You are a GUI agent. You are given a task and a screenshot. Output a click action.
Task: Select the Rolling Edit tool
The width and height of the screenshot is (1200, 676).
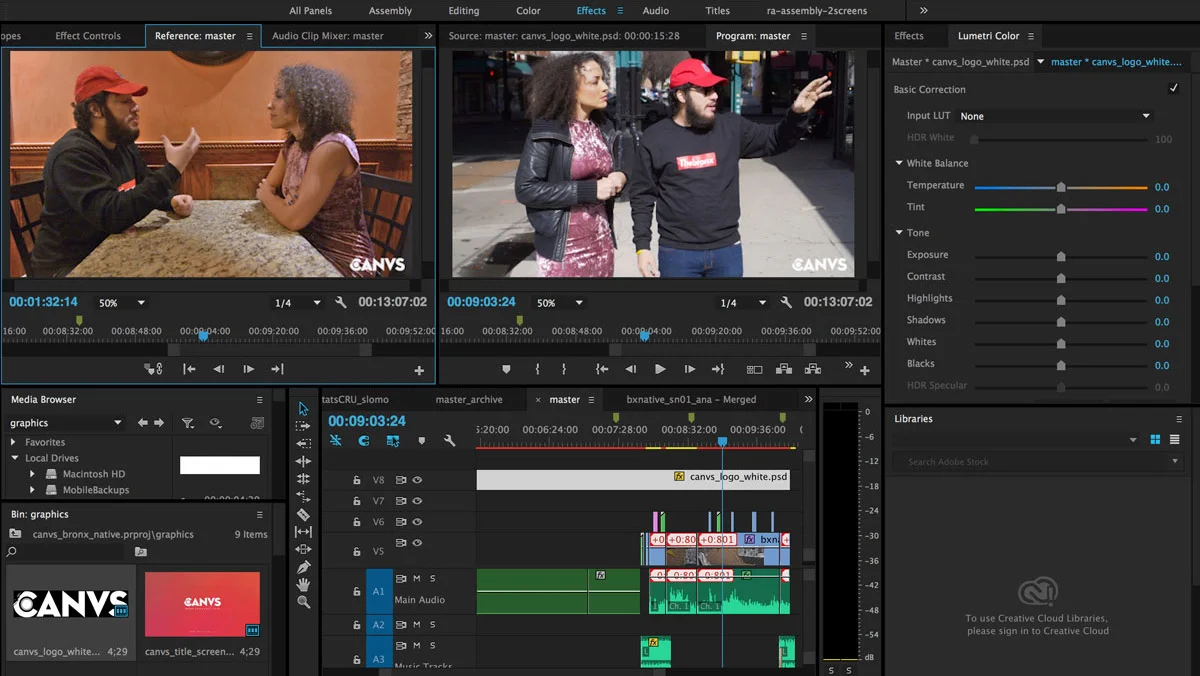(304, 479)
